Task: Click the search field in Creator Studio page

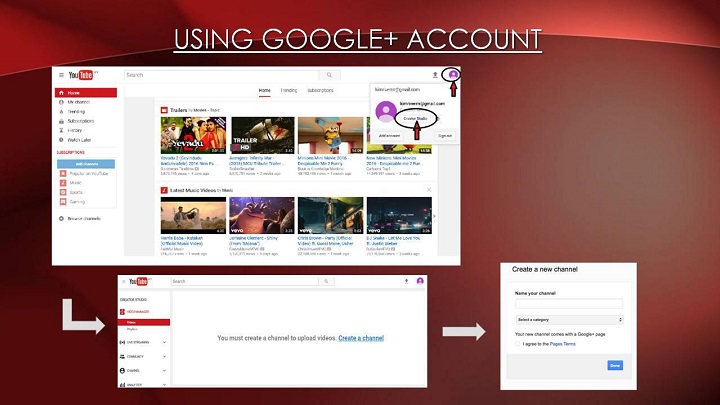Action: tap(244, 281)
